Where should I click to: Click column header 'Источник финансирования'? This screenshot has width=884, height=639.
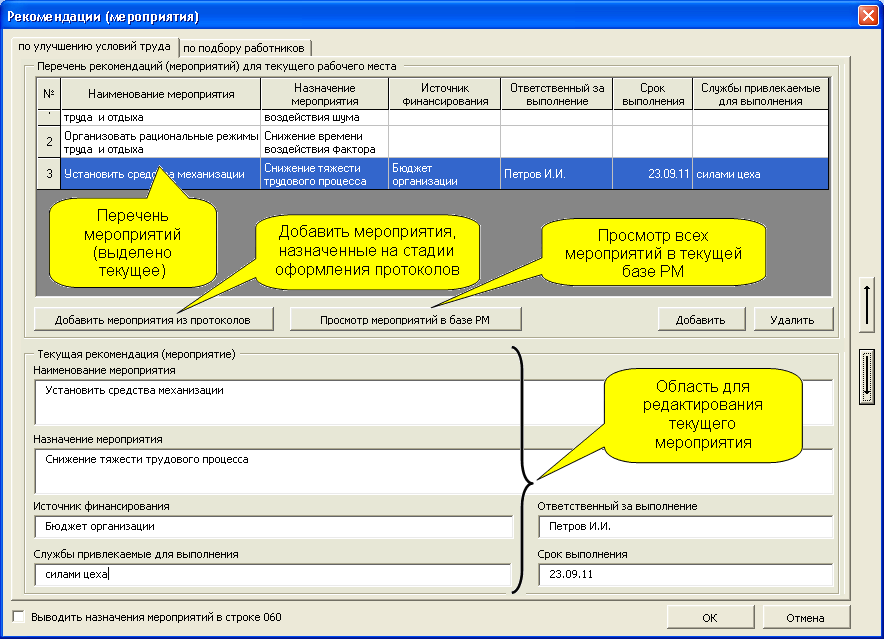point(445,94)
